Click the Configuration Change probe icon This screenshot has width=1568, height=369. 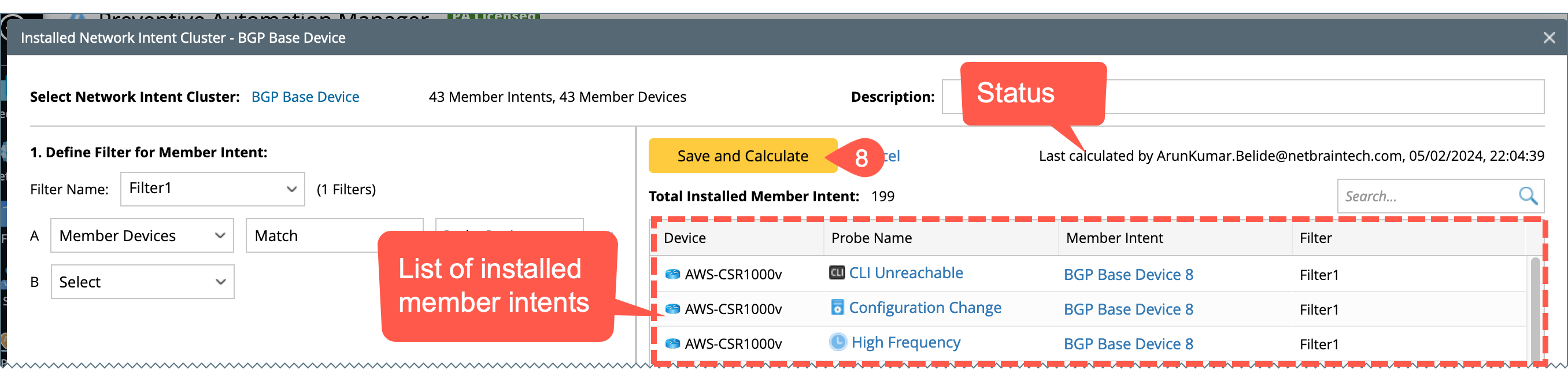[838, 308]
